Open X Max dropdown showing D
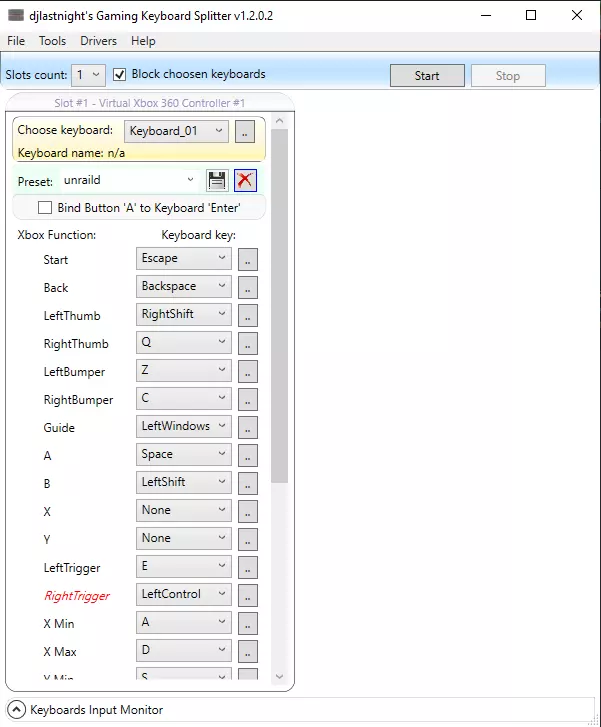Viewport: 601px width, 727px height. coord(184,650)
